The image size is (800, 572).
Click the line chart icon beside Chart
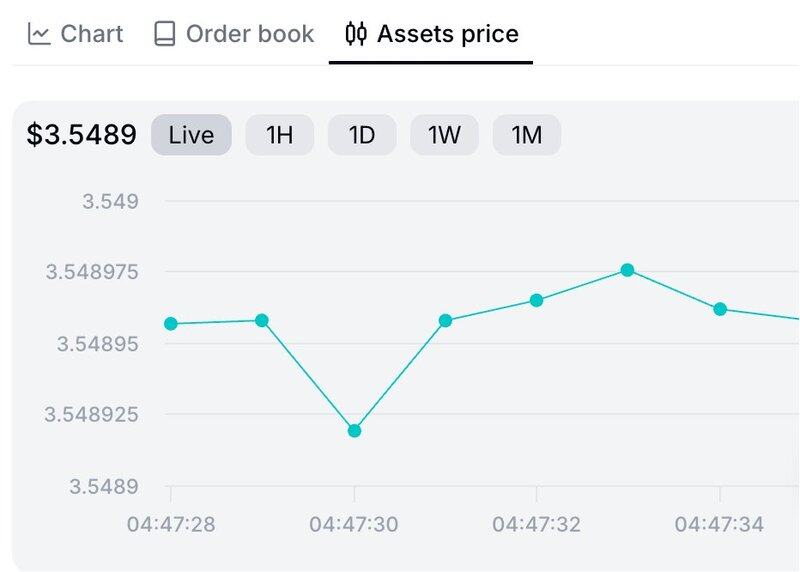click(x=39, y=34)
